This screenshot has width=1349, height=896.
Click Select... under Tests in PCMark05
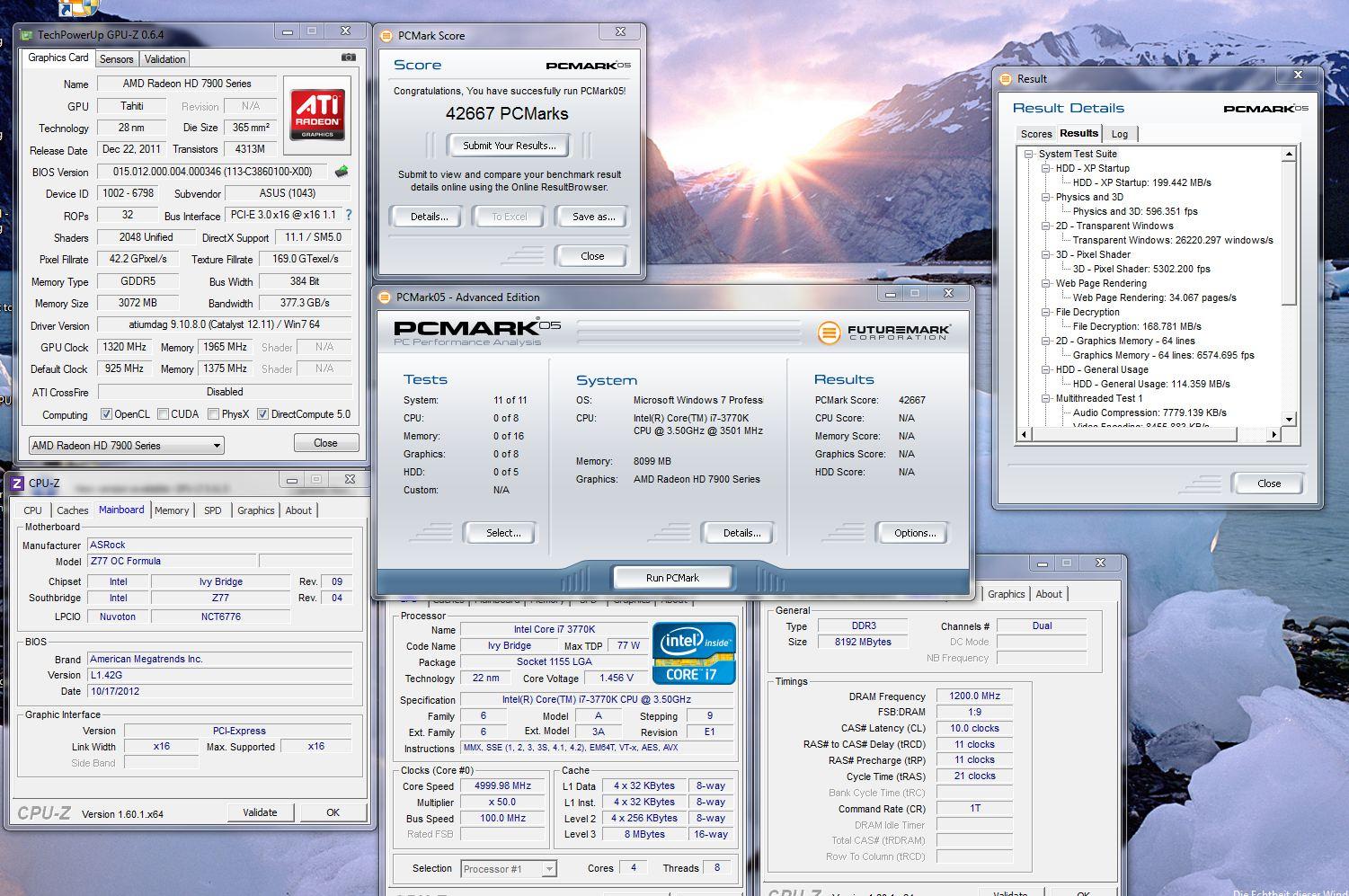coord(503,533)
